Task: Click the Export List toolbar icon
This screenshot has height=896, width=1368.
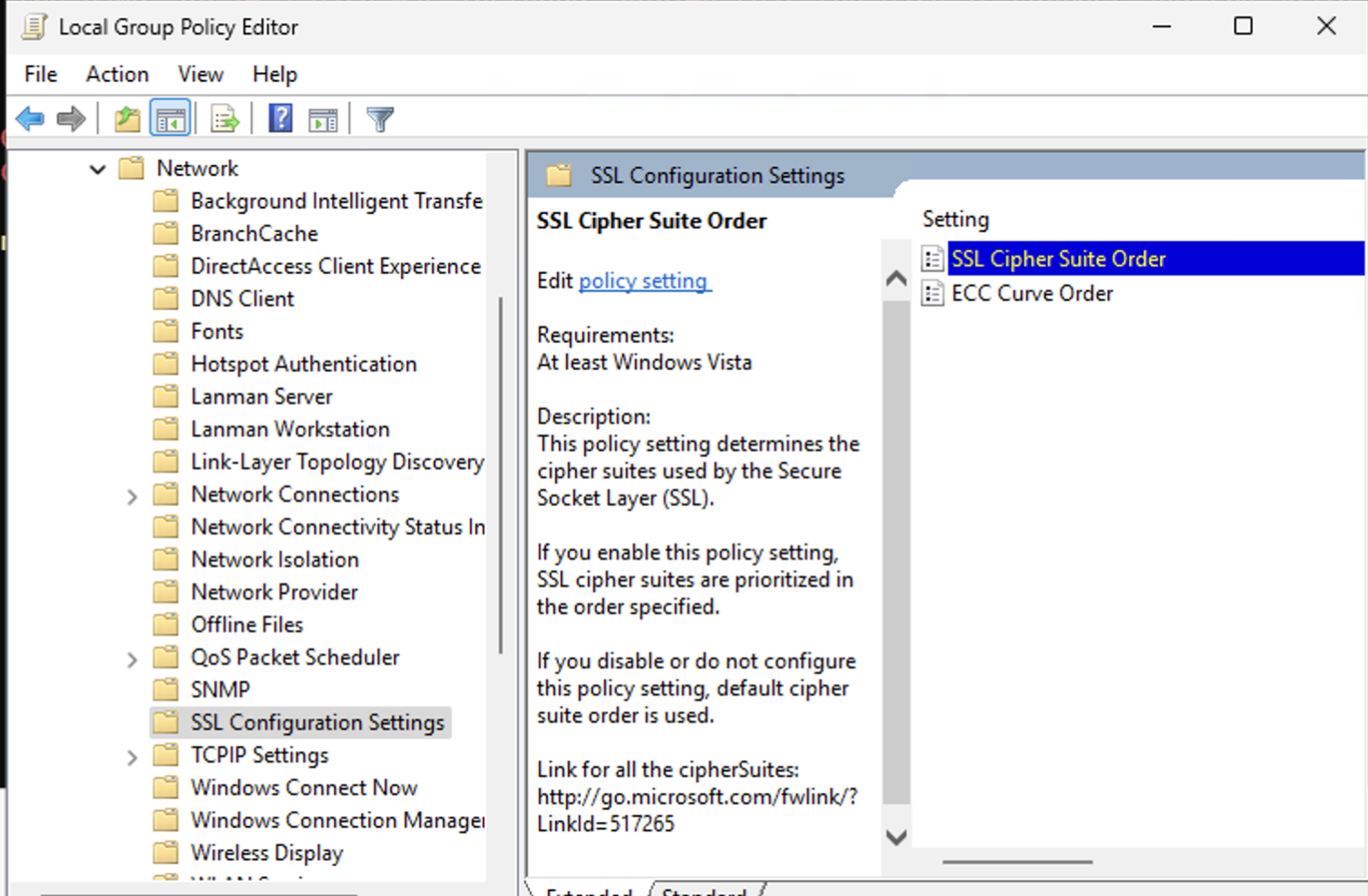Action: coord(224,119)
